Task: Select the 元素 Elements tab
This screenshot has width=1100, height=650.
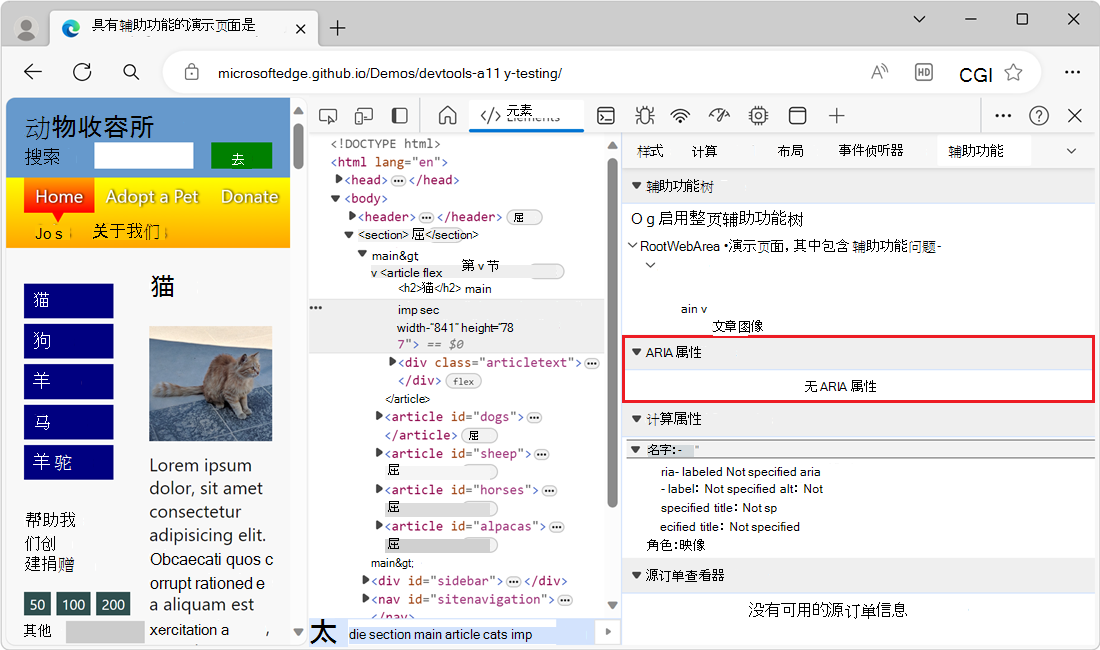Action: point(525,115)
